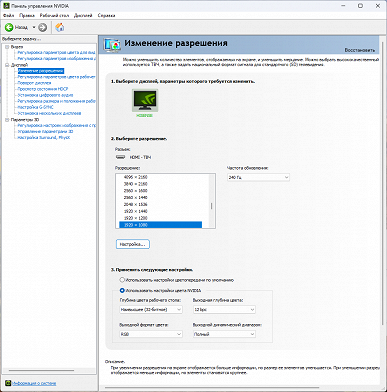Open the Справка menu

[106, 15]
